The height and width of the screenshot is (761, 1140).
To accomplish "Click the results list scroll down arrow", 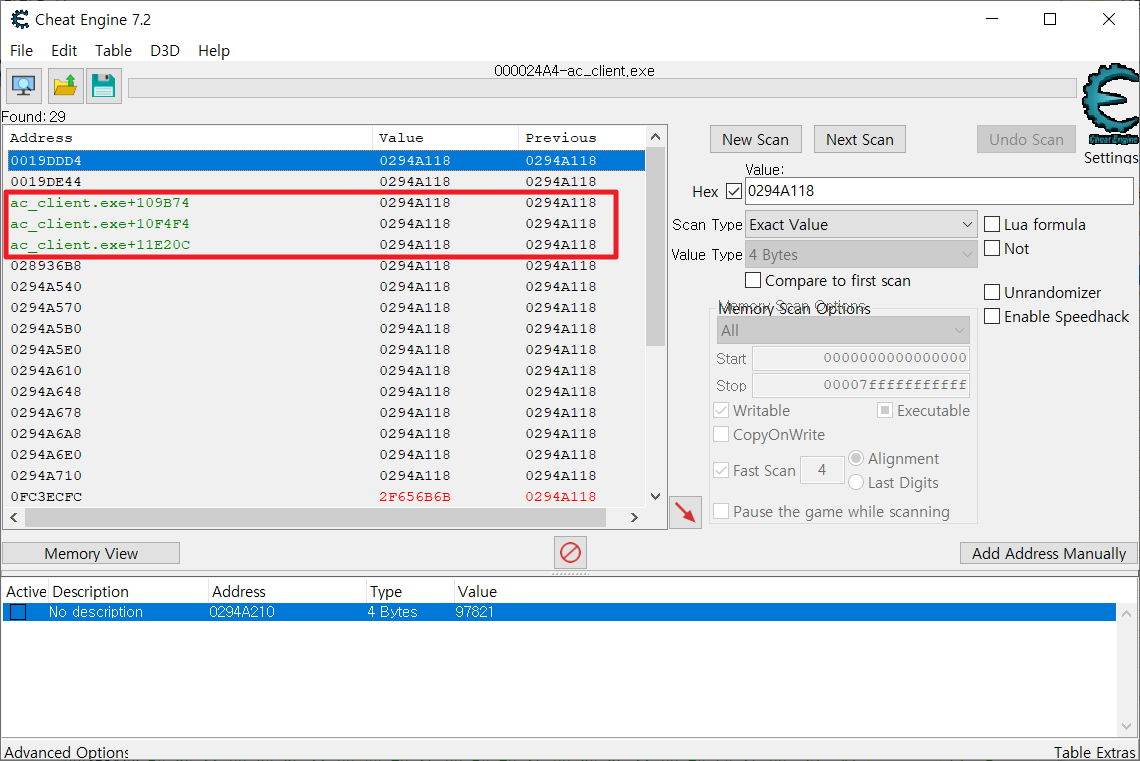I will pos(655,496).
